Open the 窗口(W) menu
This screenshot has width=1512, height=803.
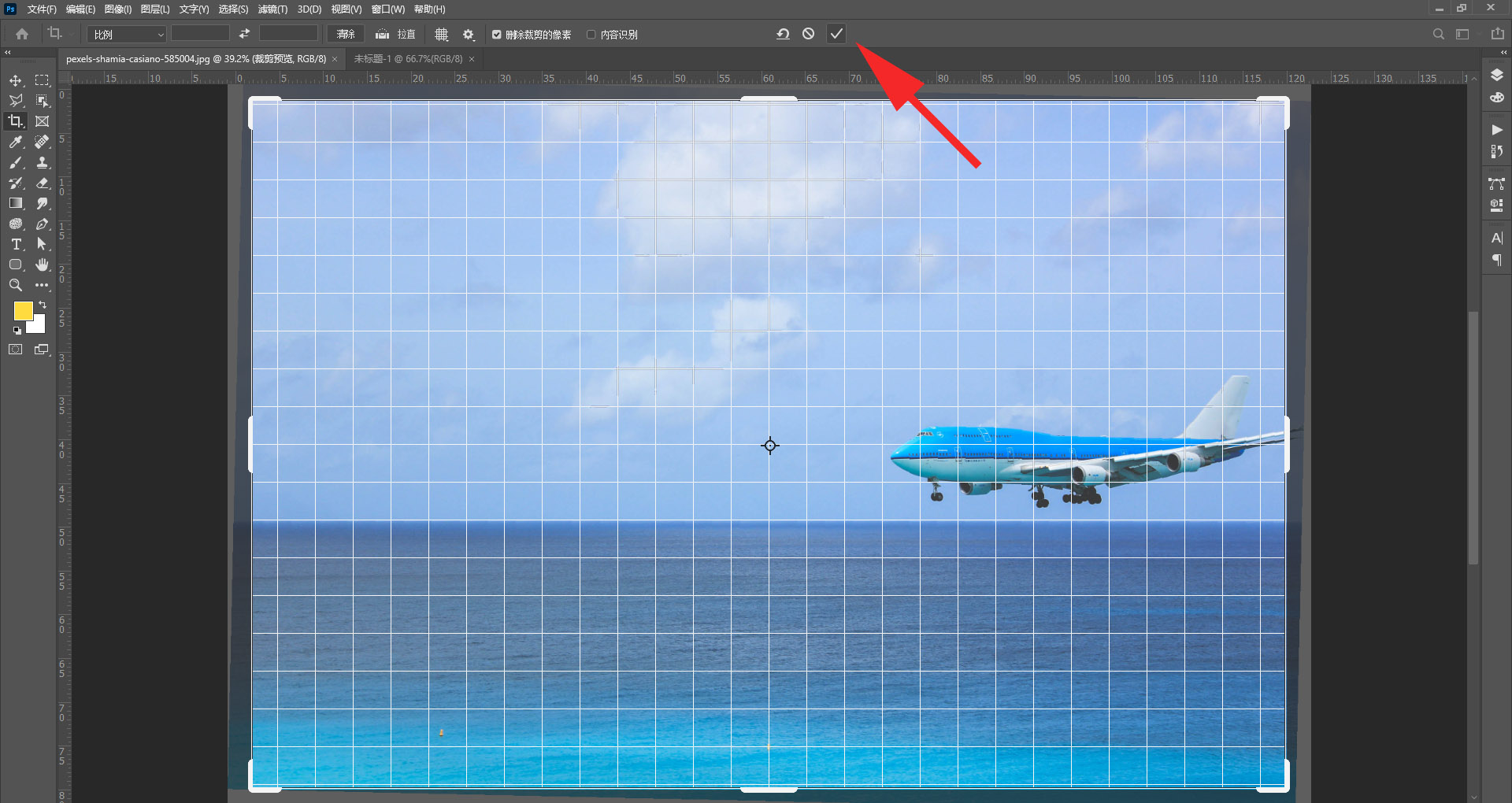point(388,9)
